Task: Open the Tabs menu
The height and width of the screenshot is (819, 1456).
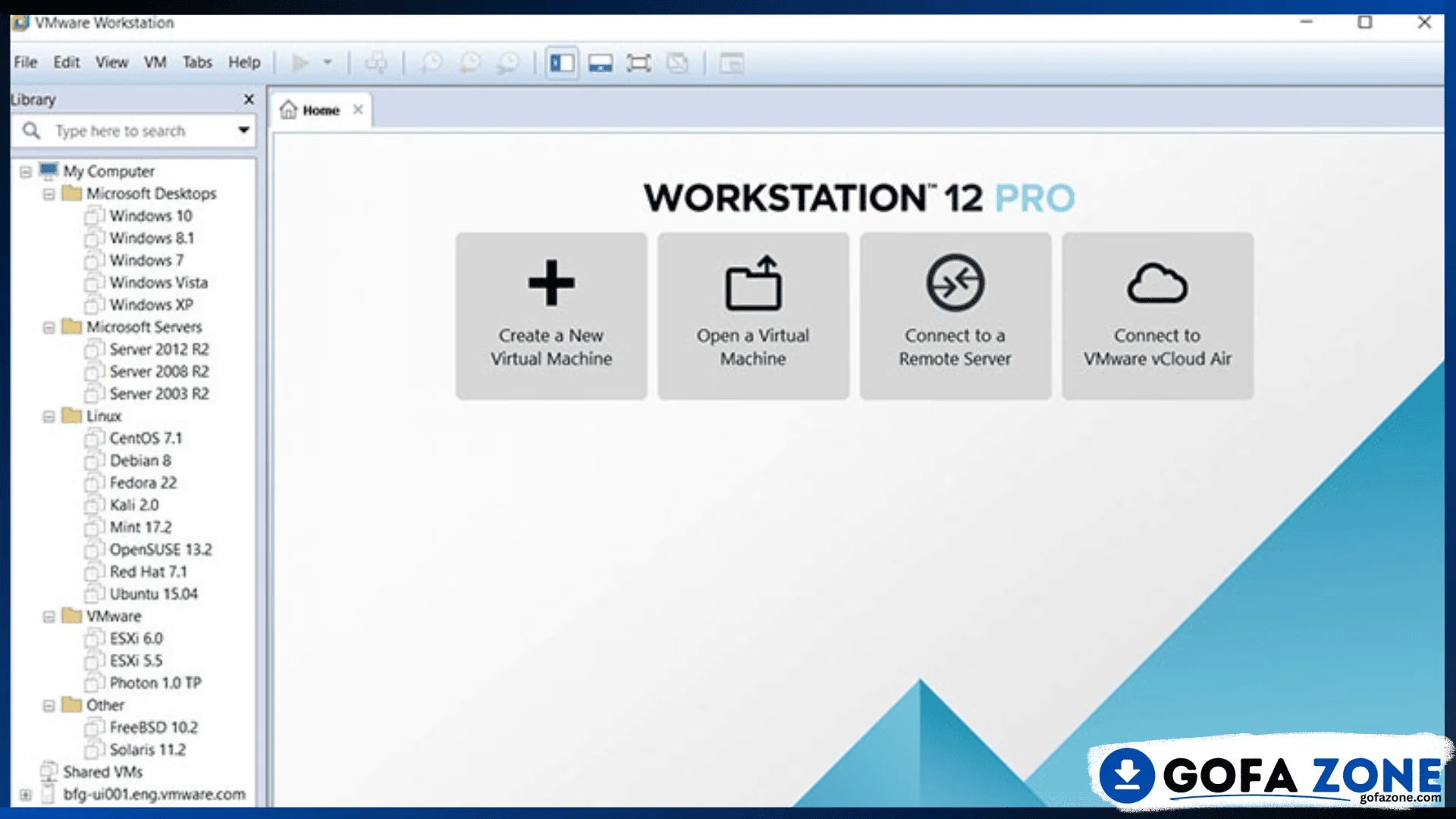Action: coord(197,62)
